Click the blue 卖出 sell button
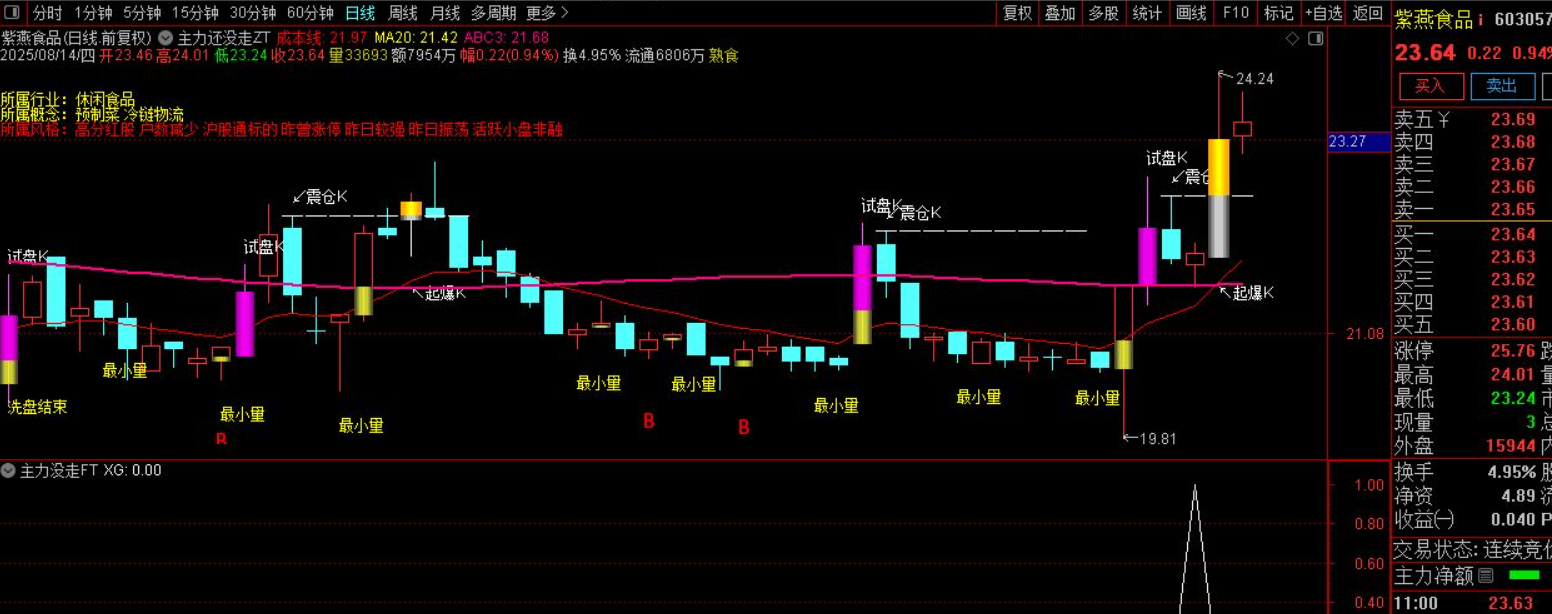1552x614 pixels. 1501,86
